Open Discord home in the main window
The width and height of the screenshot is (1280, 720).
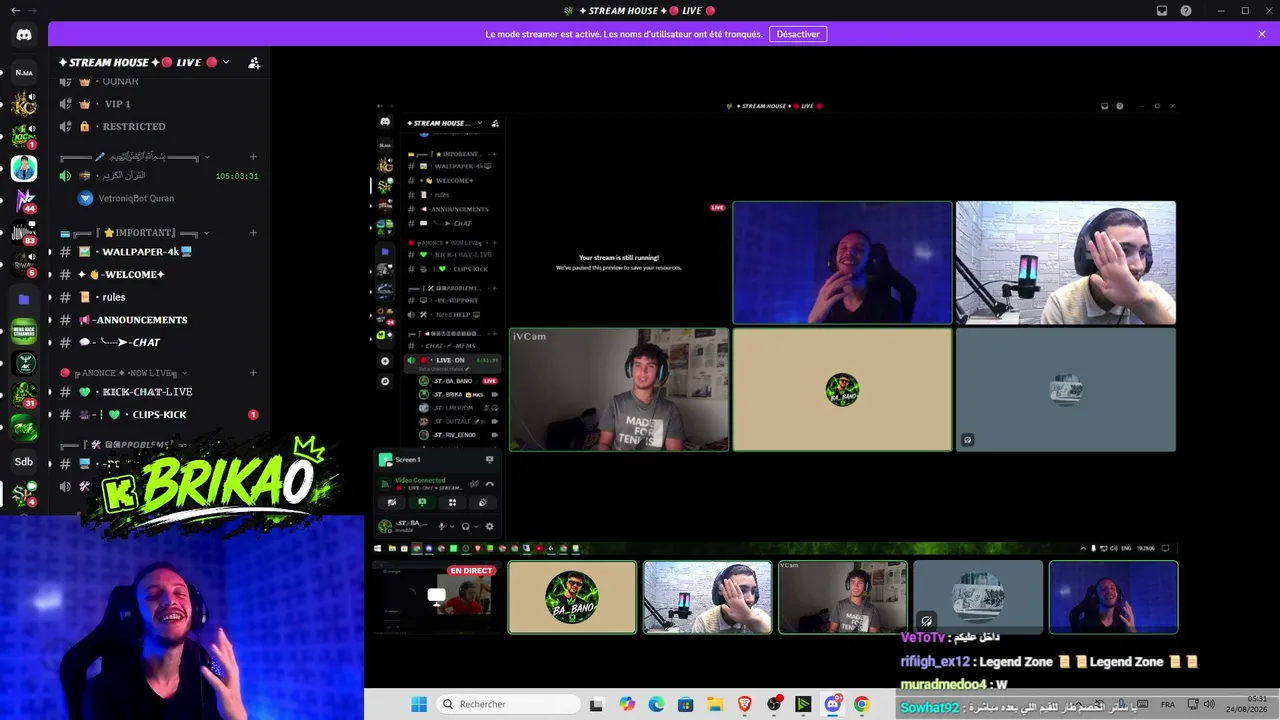coord(24,35)
